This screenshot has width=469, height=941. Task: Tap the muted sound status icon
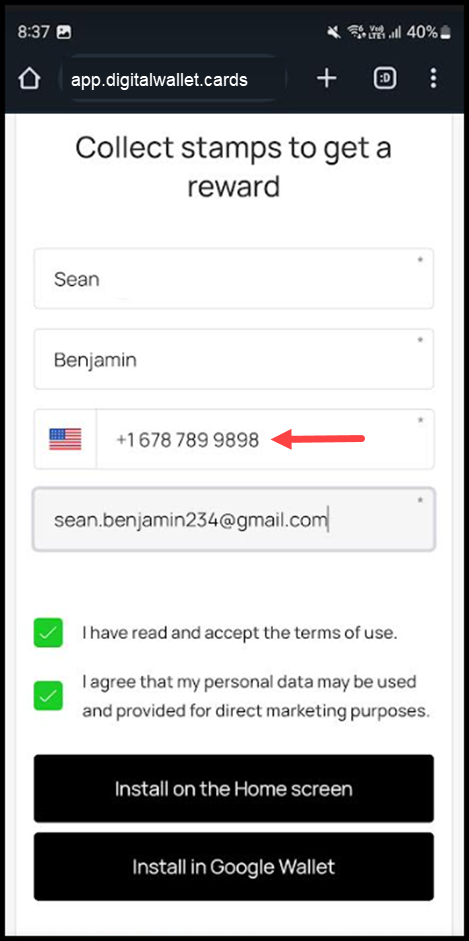[334, 32]
